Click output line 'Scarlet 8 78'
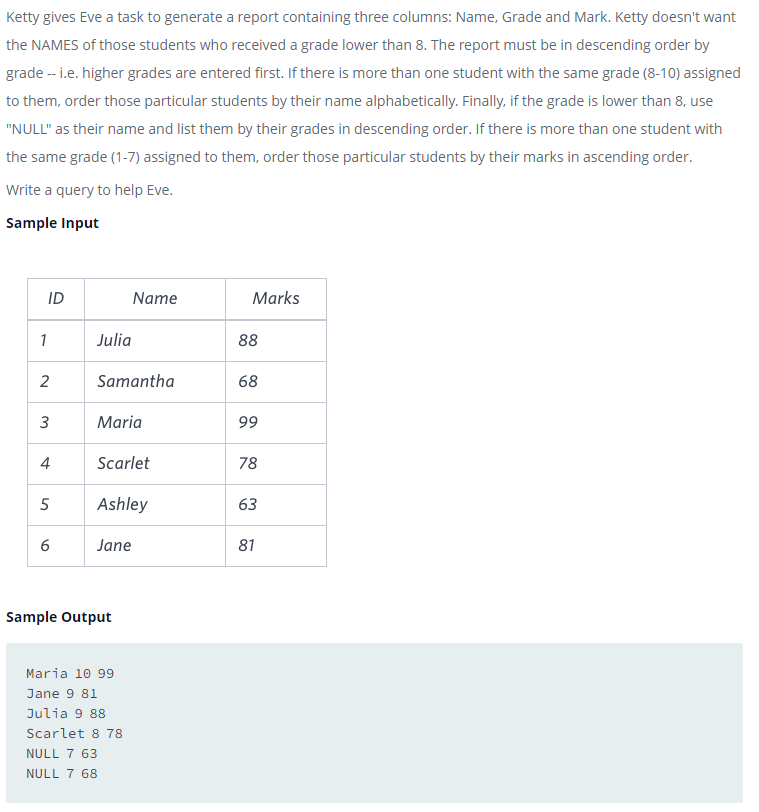The width and height of the screenshot is (759, 812). (74, 734)
